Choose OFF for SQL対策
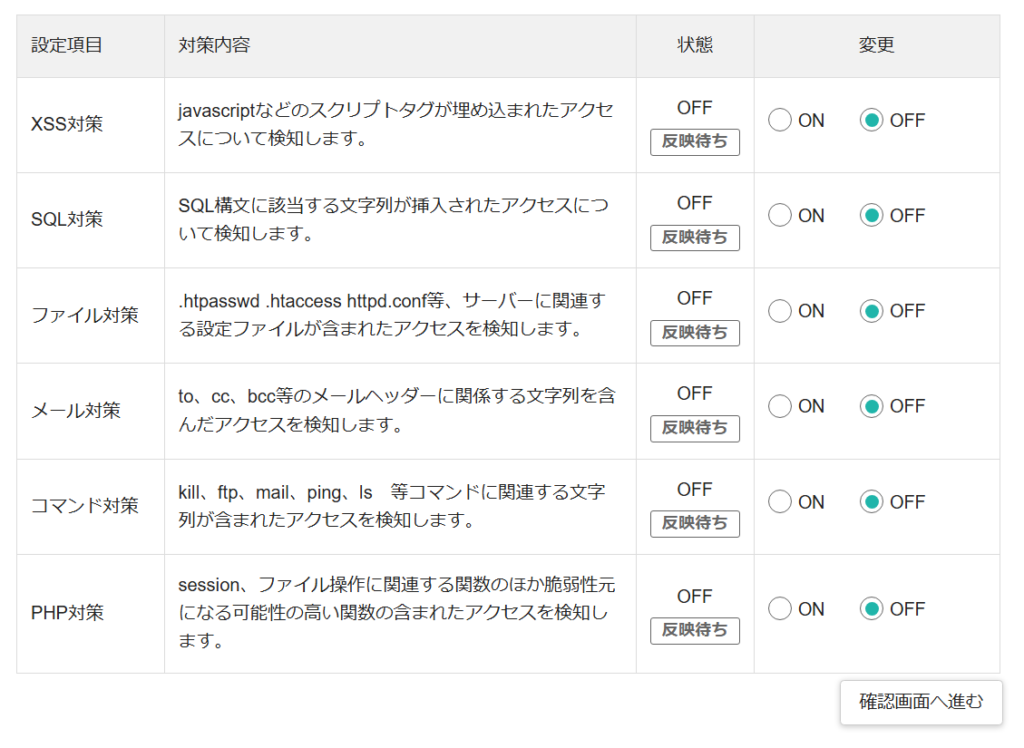 click(872, 215)
